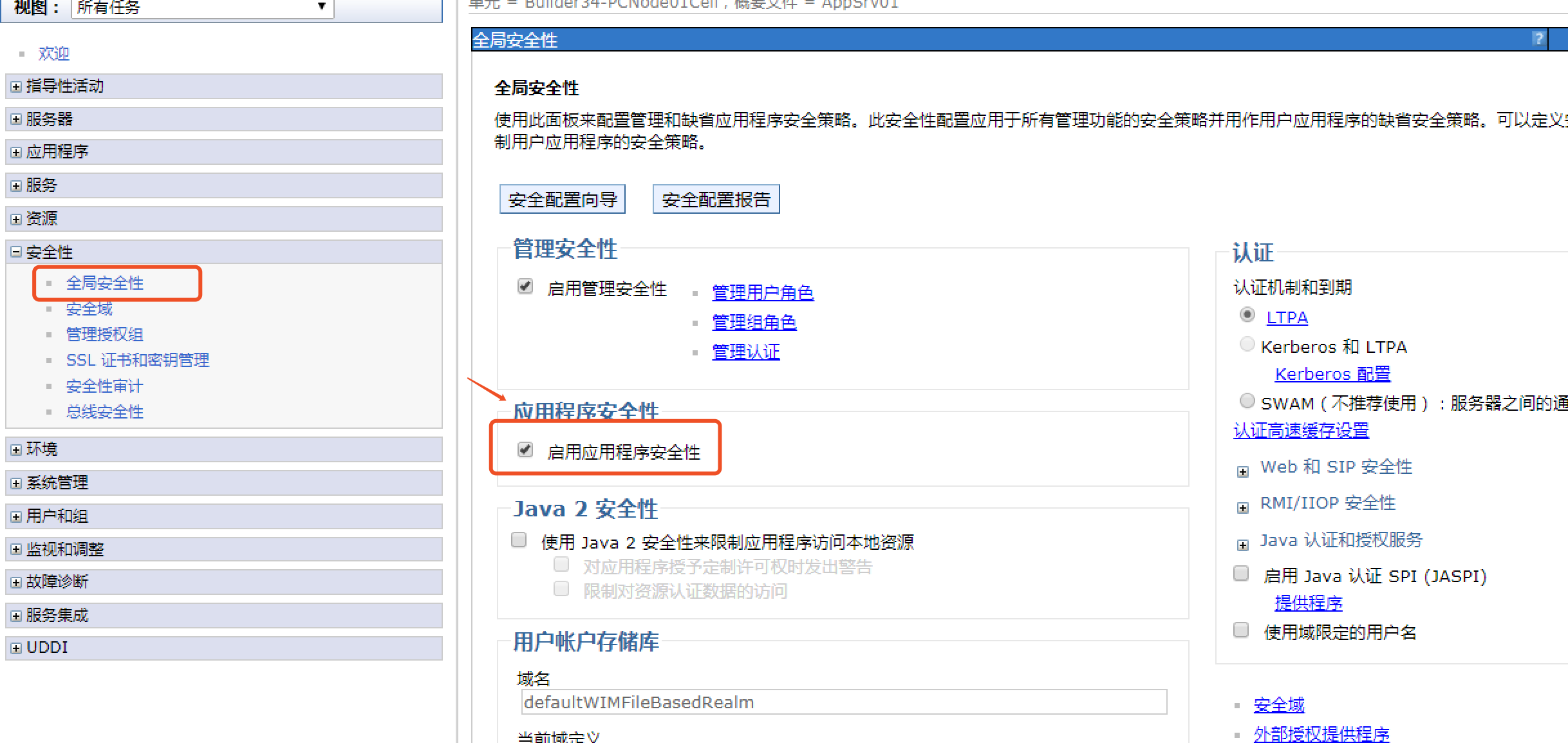Viewport: 1568px width, 743px height.
Task: Open 安全性审计 in the navigation tree
Action: point(105,386)
